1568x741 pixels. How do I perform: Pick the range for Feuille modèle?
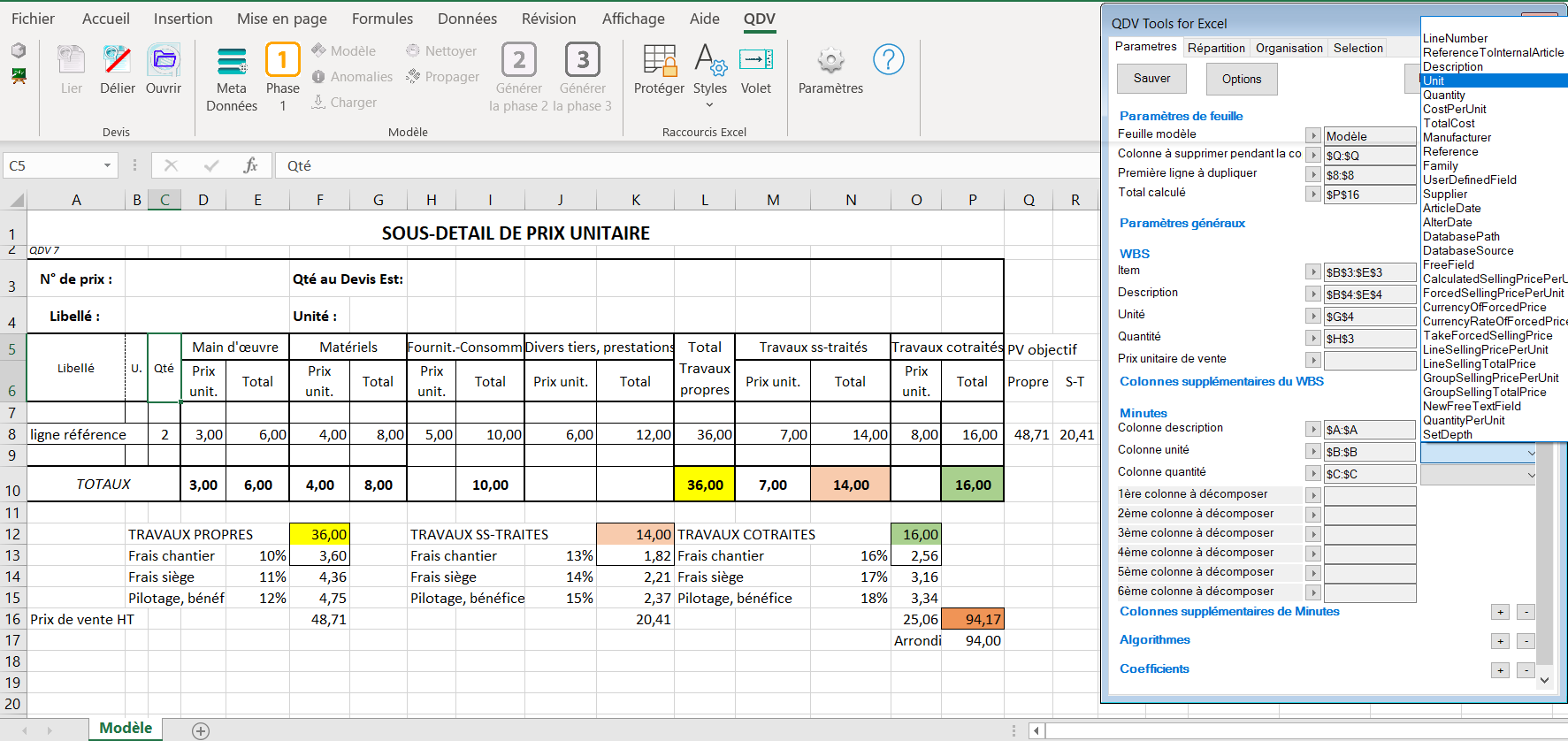pos(1313,135)
